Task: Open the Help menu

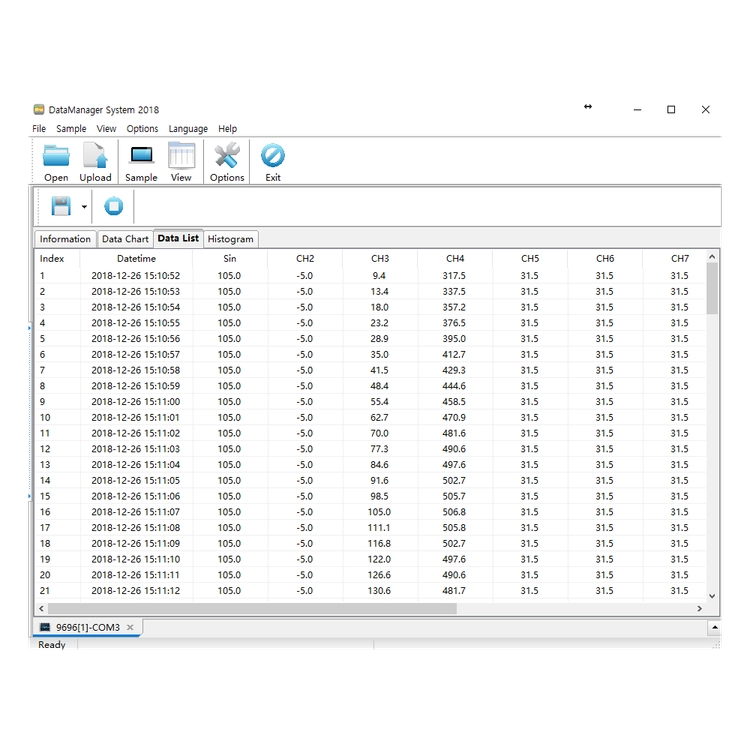Action: coord(228,129)
